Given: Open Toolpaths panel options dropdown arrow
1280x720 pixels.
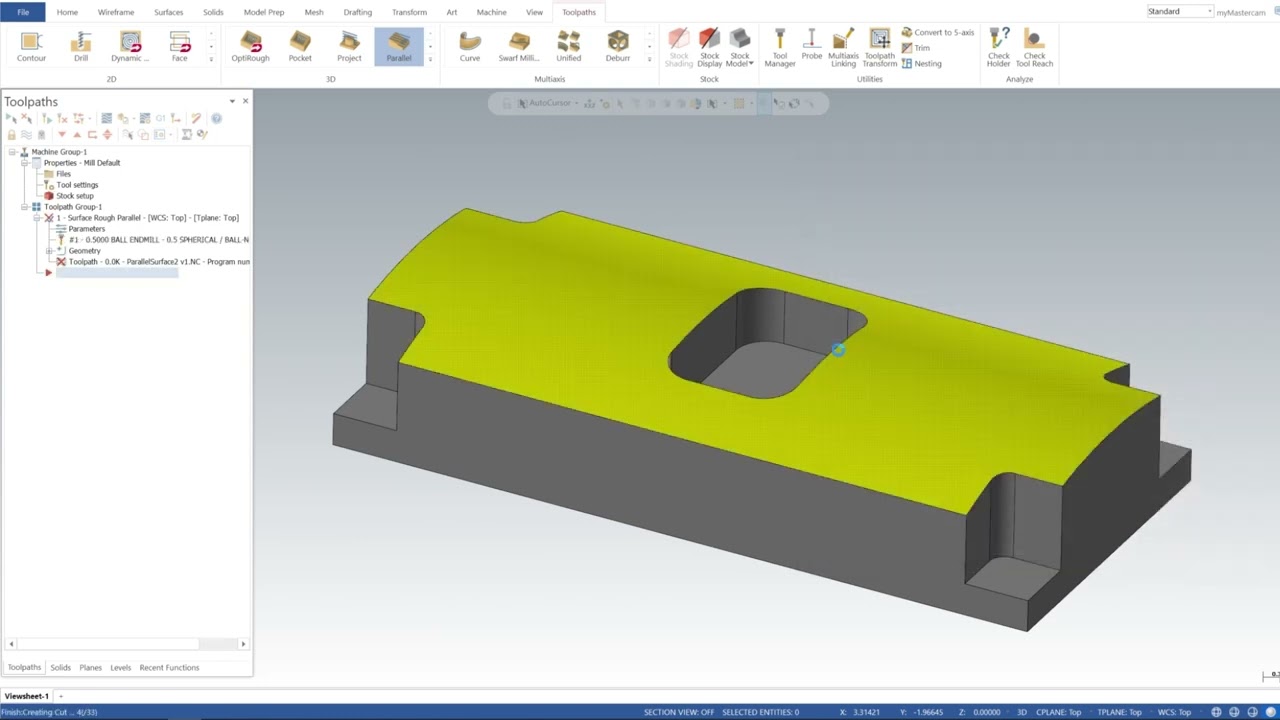Looking at the screenshot, I should pos(232,101).
